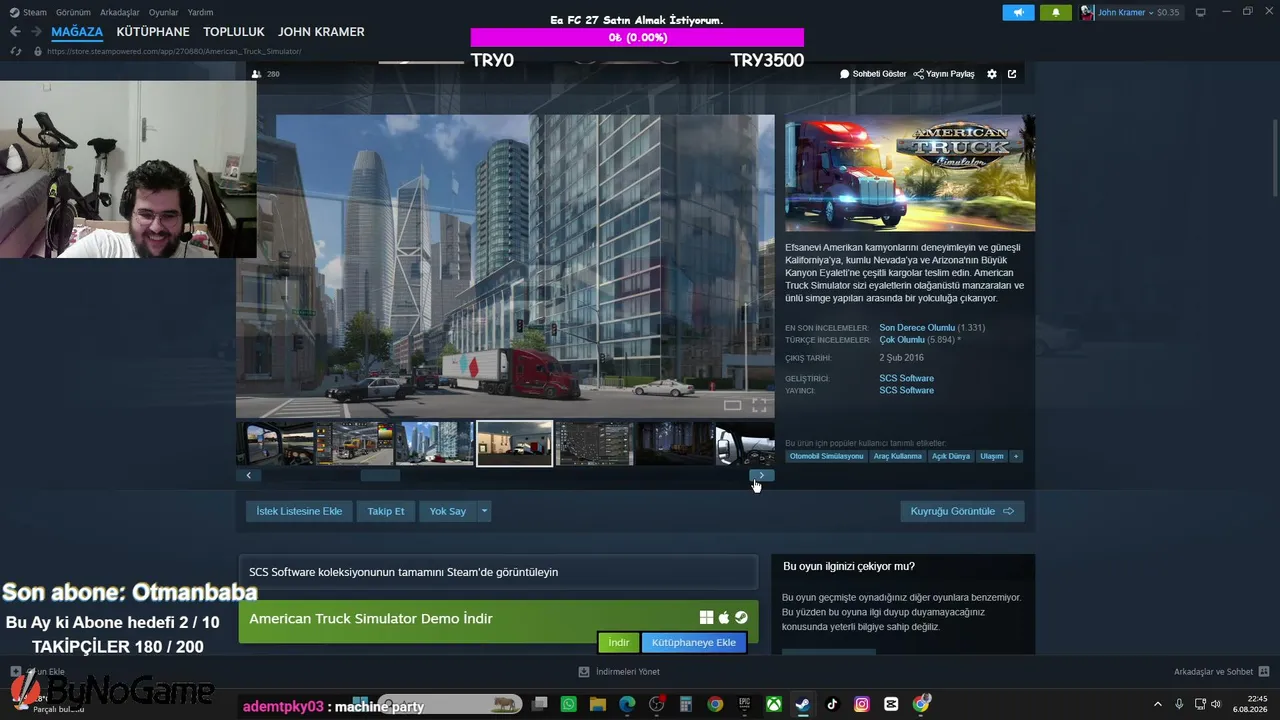Viewport: 1280px width, 720px height.
Task: Switch to the KÜTÜPHANE tab
Action: [x=153, y=32]
